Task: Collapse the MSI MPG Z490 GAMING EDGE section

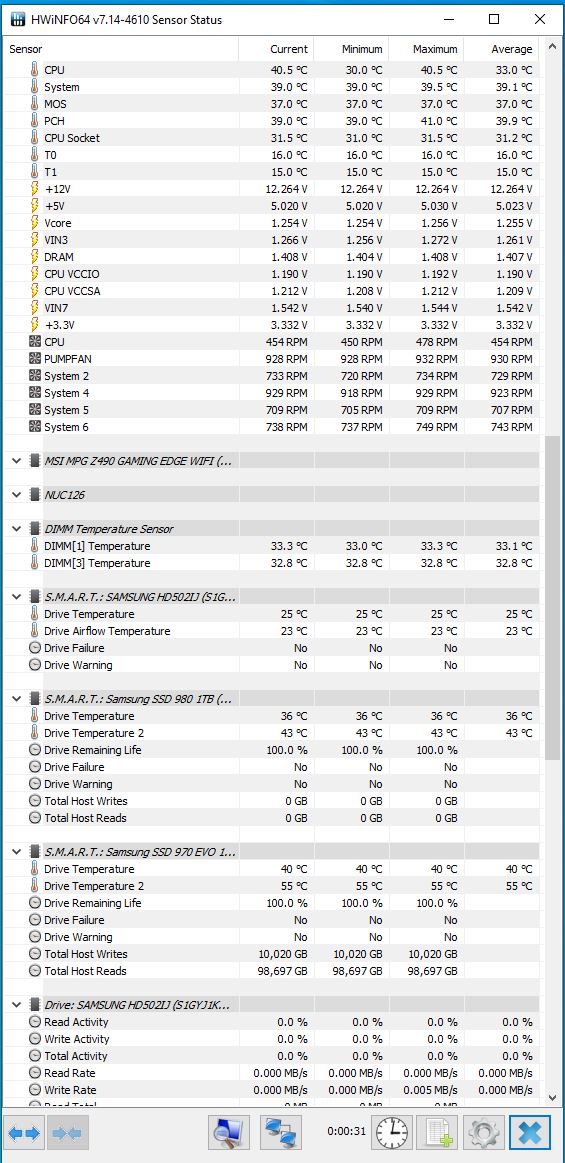Action: [x=16, y=461]
